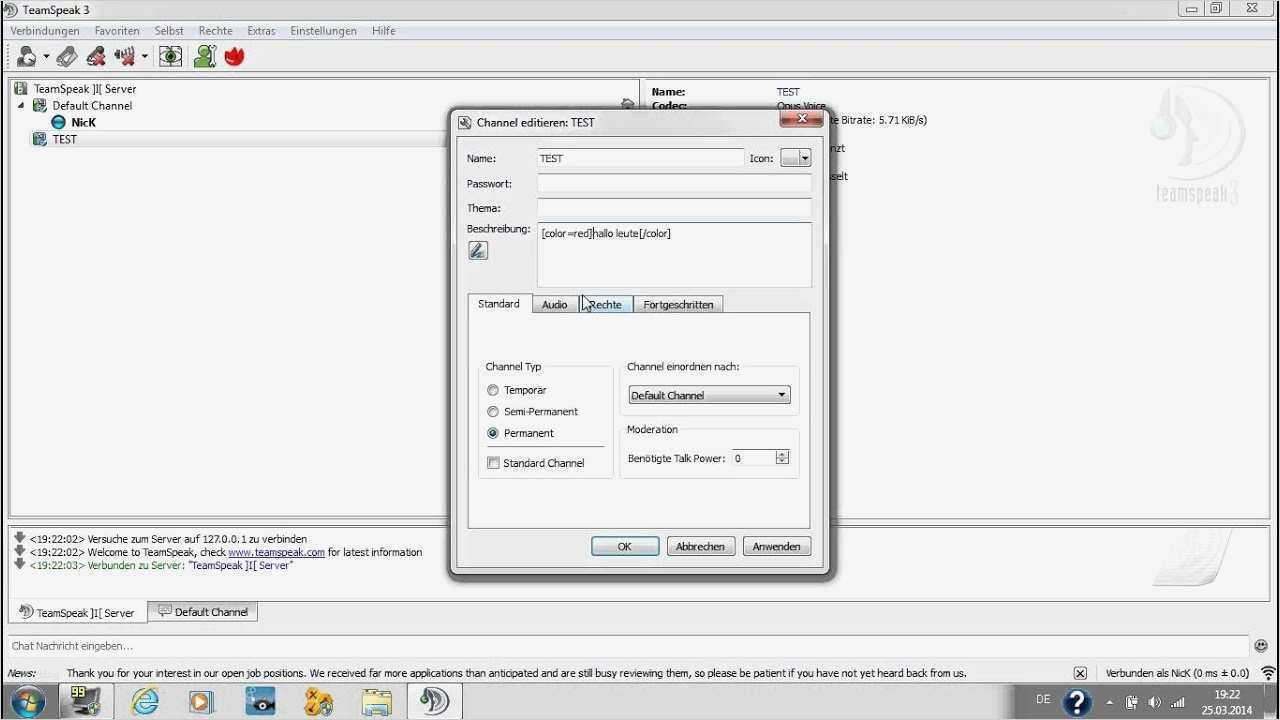This screenshot has height=720, width=1280.
Task: Open the Windows Start menu
Action: [x=27, y=701]
